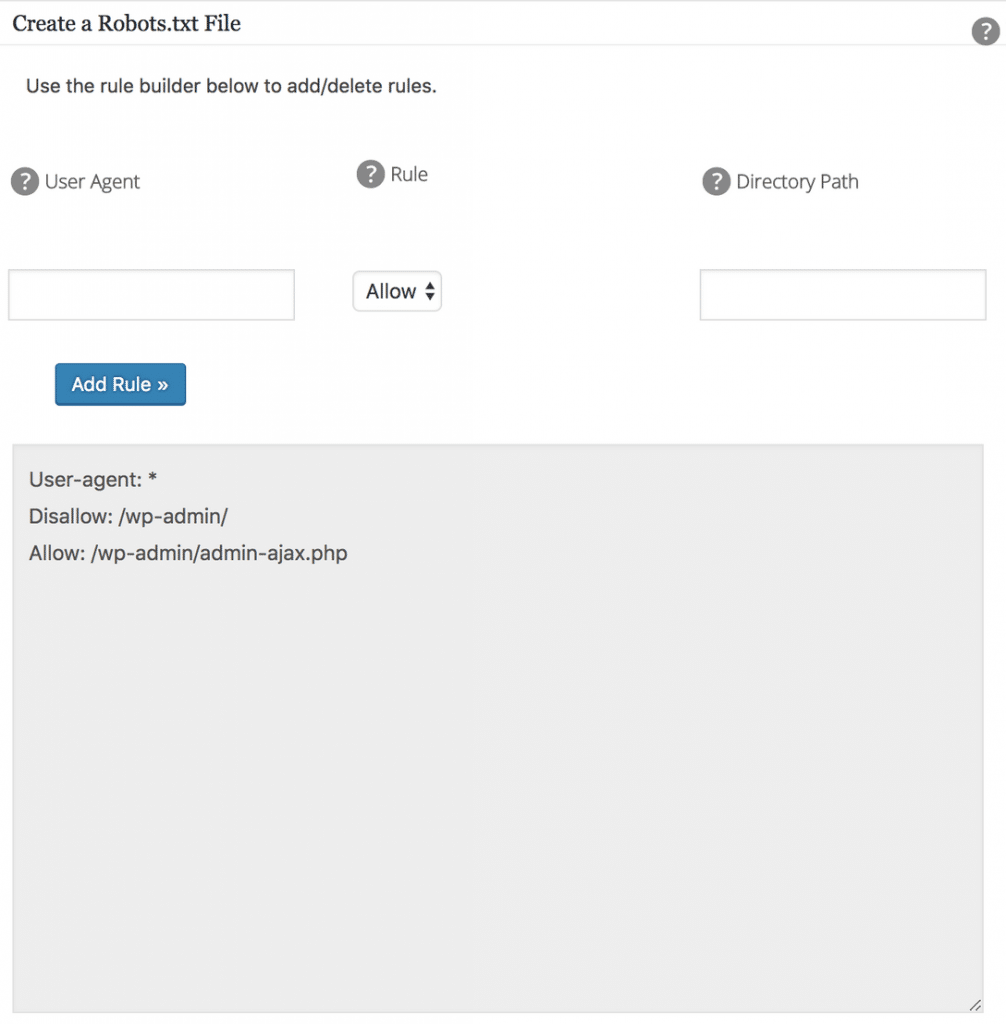
Task: Click the up-down arrows on the Allow selector
Action: [430, 291]
